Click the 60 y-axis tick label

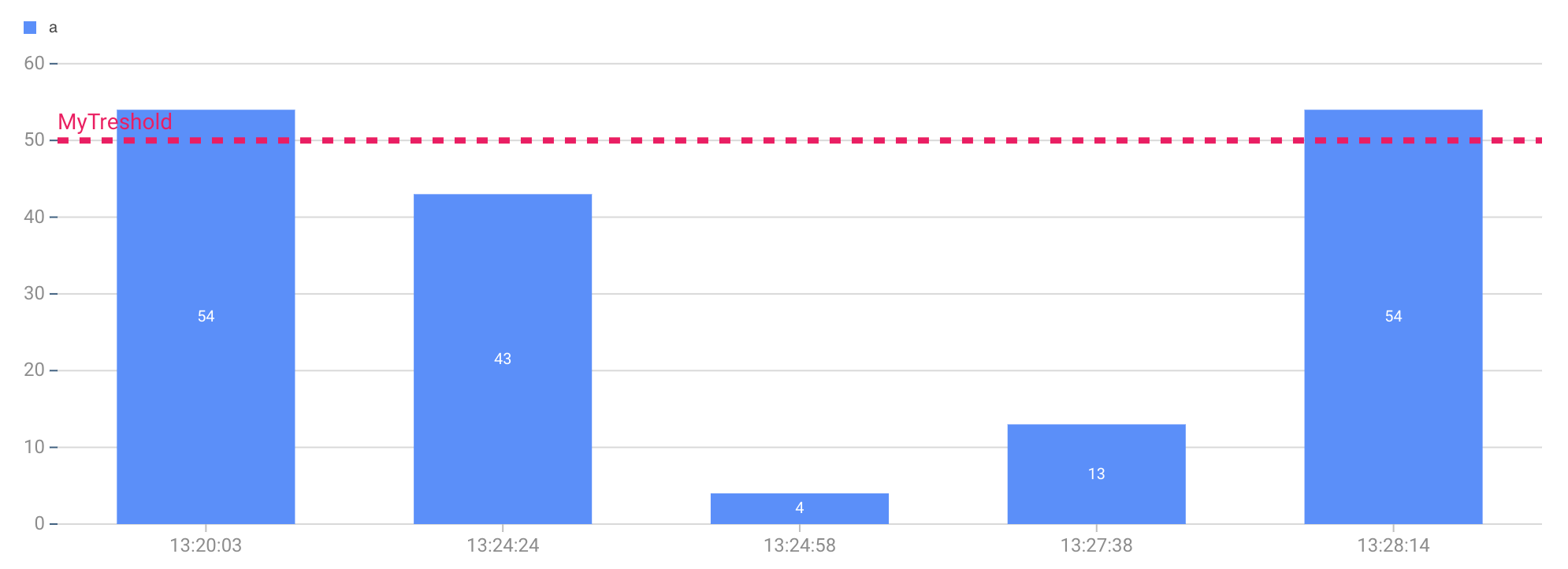pos(34,63)
